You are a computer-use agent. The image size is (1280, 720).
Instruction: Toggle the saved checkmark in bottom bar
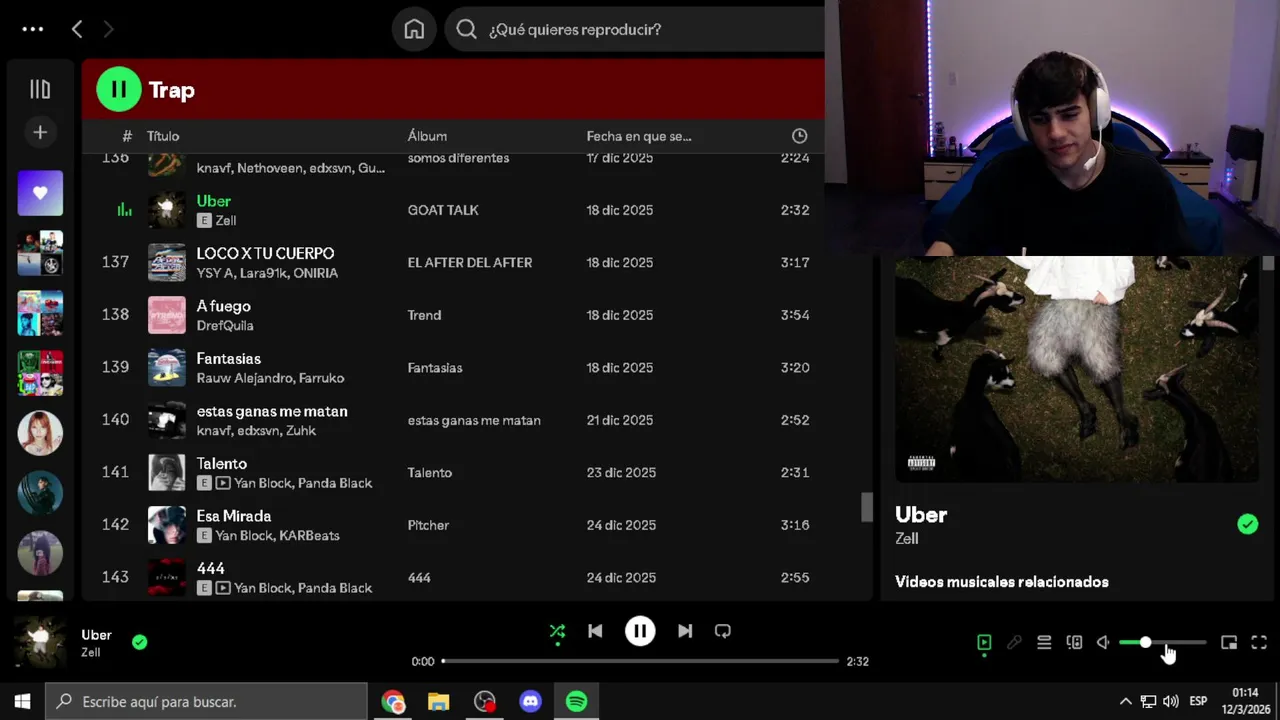tap(140, 643)
